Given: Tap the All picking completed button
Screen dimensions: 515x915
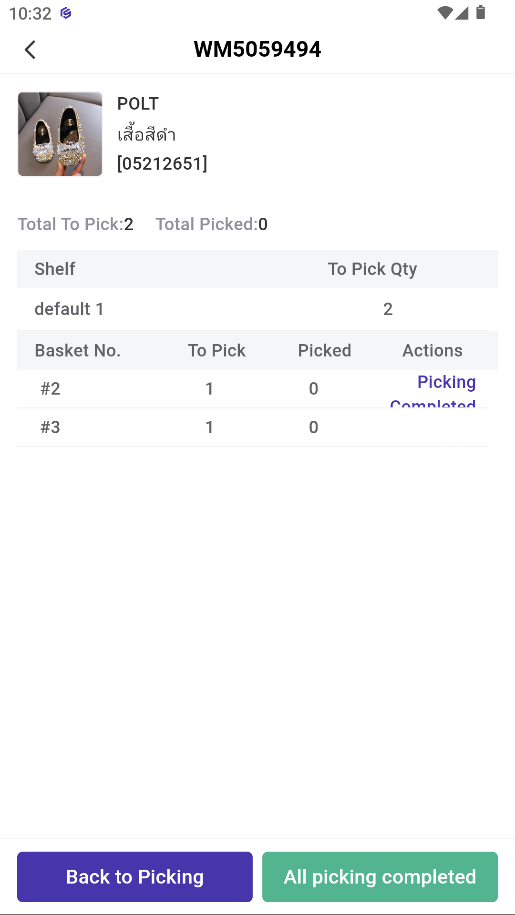Looking at the screenshot, I should [380, 876].
